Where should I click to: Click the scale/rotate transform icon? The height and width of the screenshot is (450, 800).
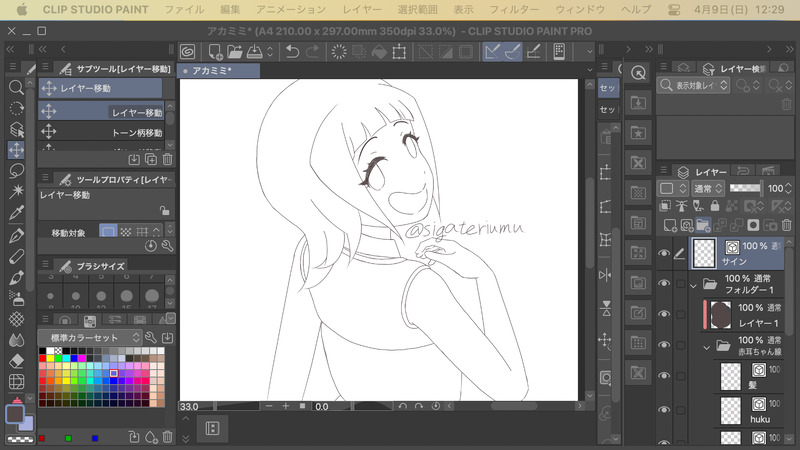tap(399, 52)
